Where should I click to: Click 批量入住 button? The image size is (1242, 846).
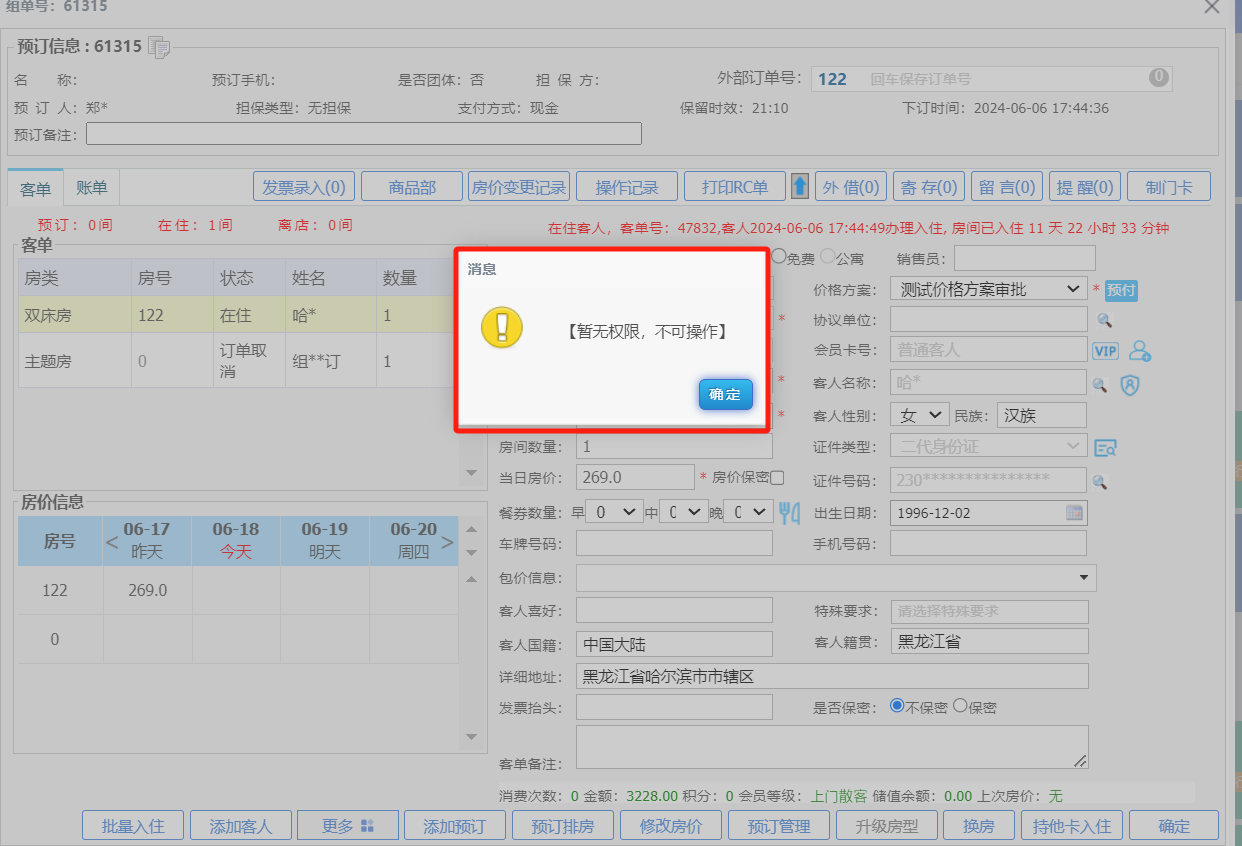[x=133, y=826]
